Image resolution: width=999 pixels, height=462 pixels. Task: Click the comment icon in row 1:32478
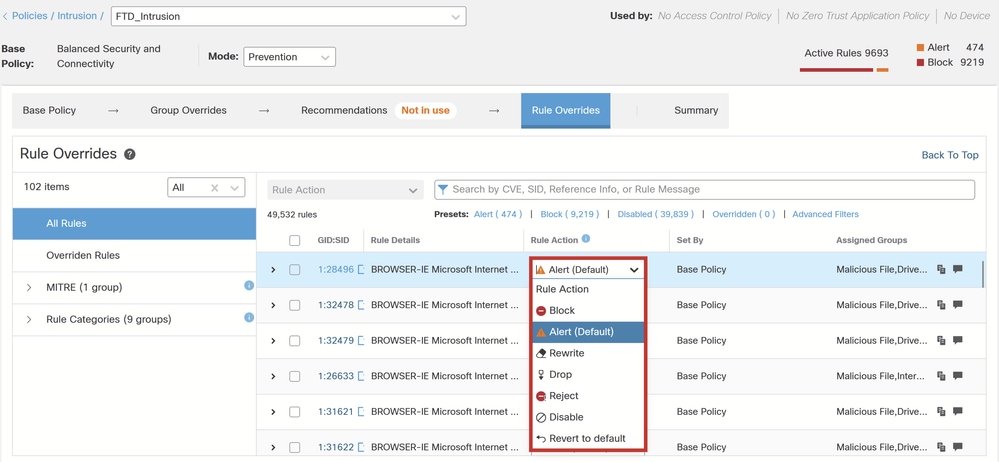[957, 305]
